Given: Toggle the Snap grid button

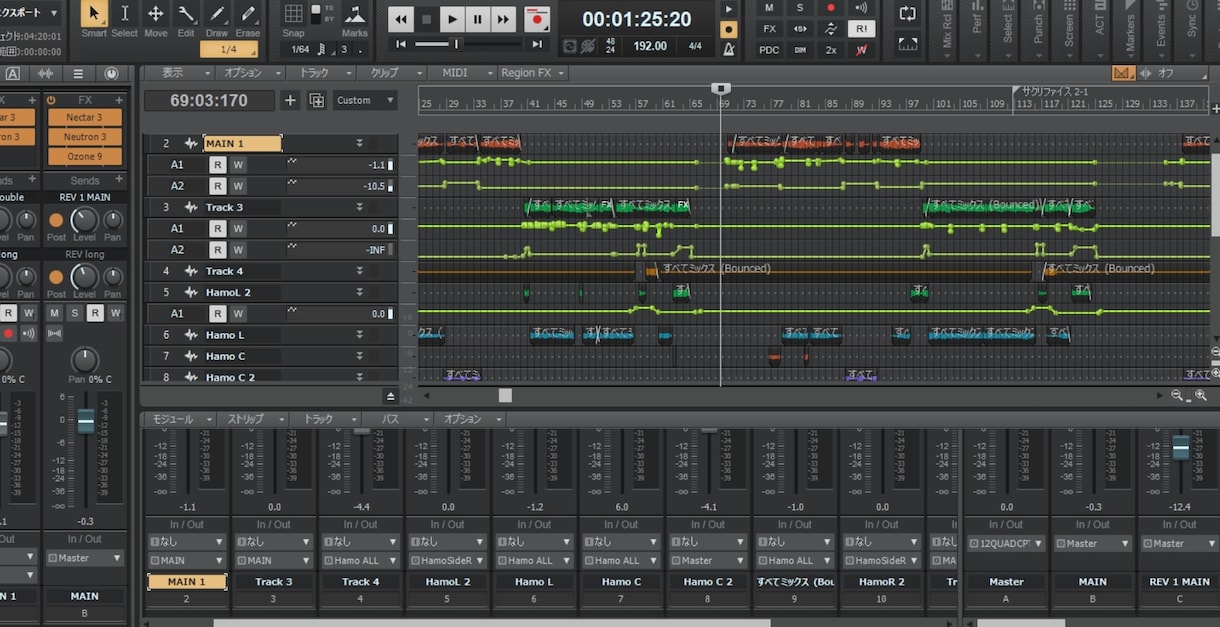Looking at the screenshot, I should pyautogui.click(x=293, y=14).
